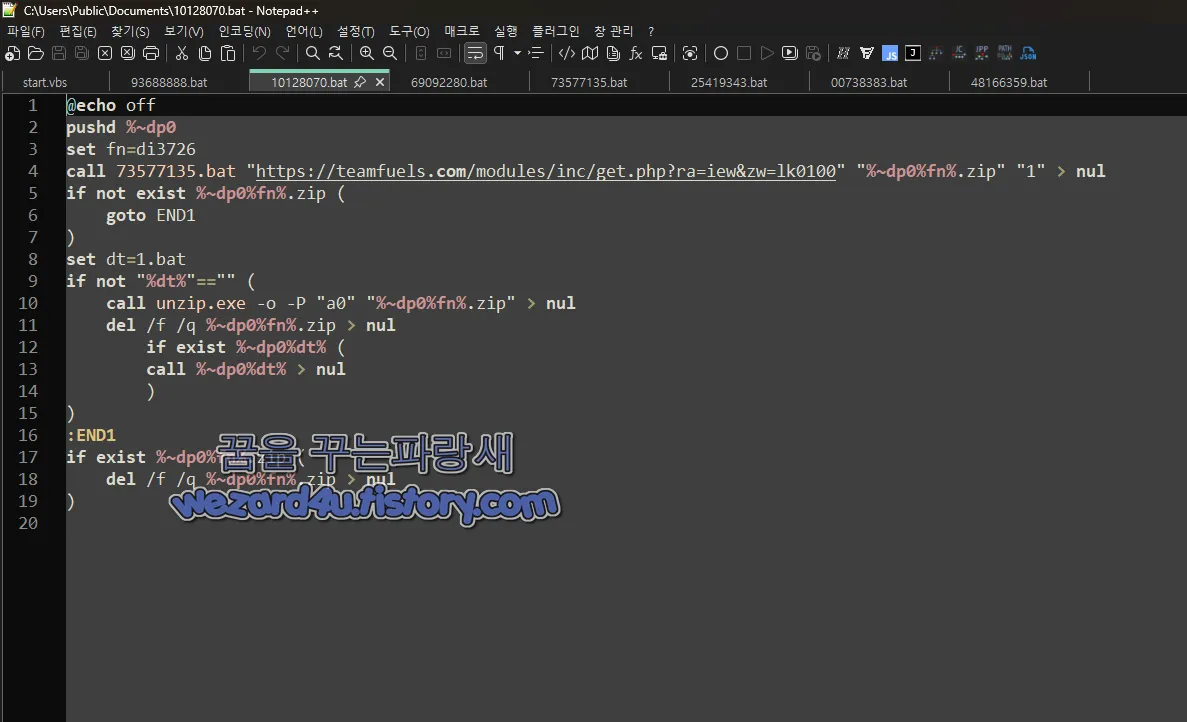The height and width of the screenshot is (722, 1187).
Task: Open the 플러그인 menu
Action: [x=556, y=31]
